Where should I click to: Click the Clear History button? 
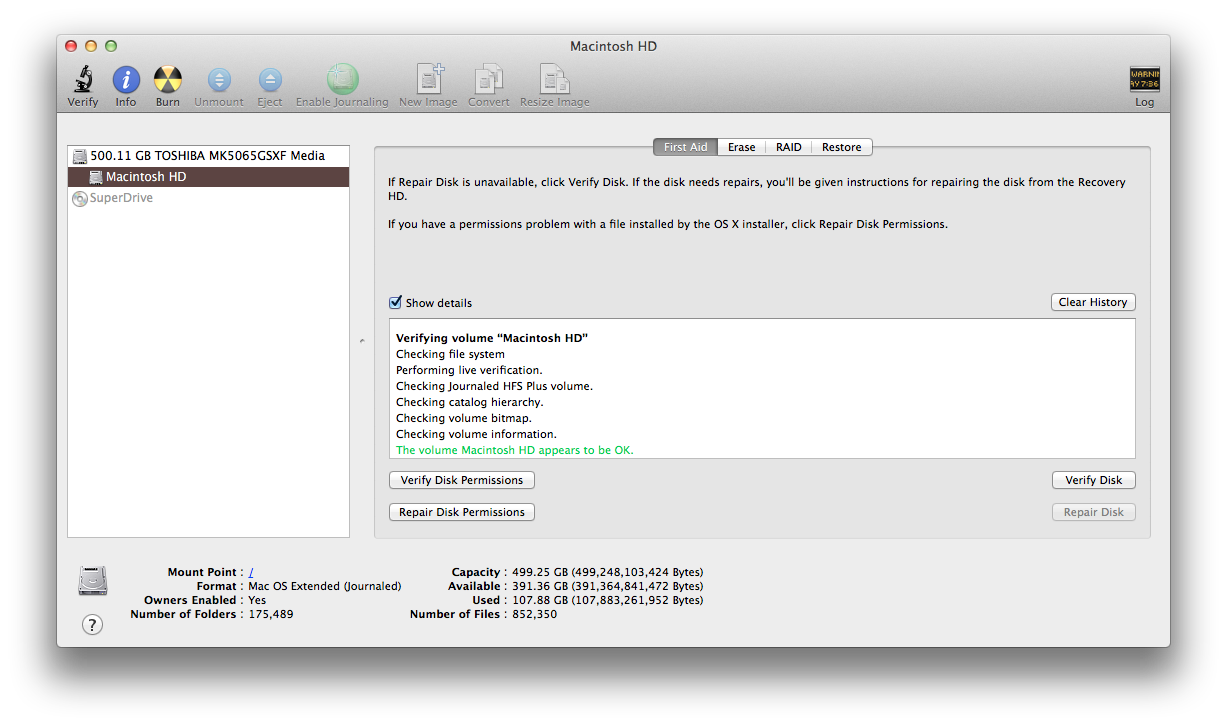tap(1093, 302)
